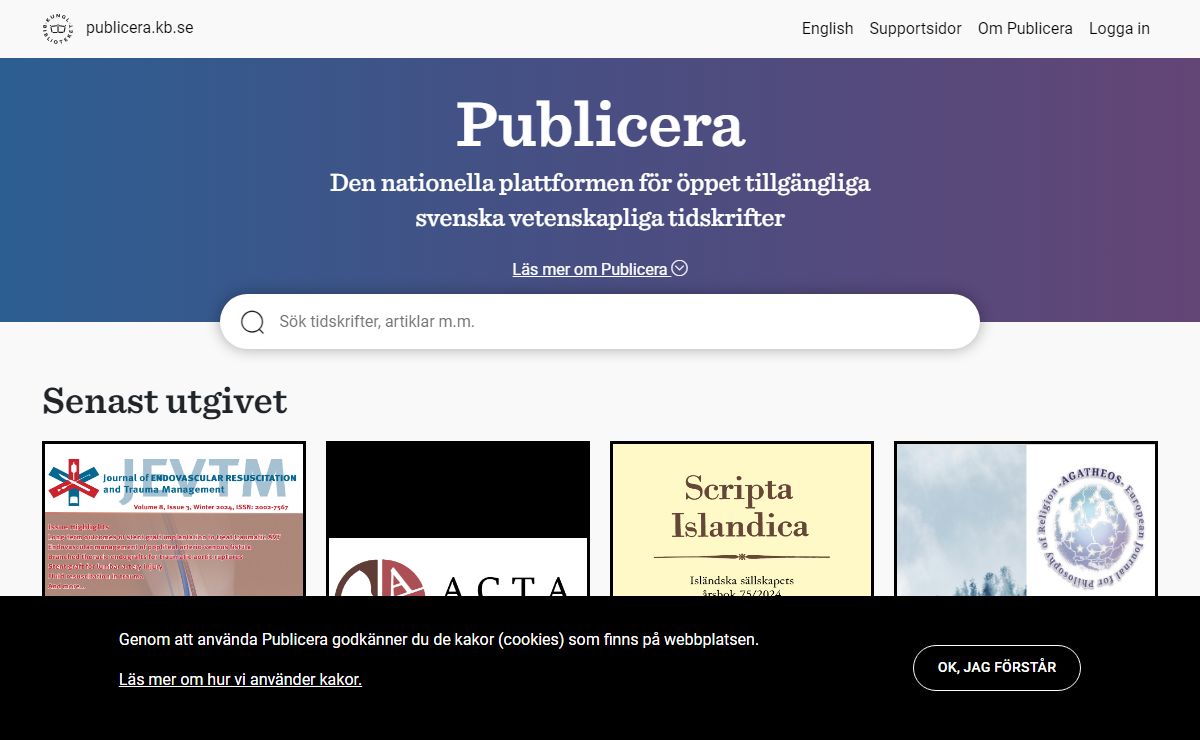
Task: Click the search magnifier icon
Action: coord(253,322)
